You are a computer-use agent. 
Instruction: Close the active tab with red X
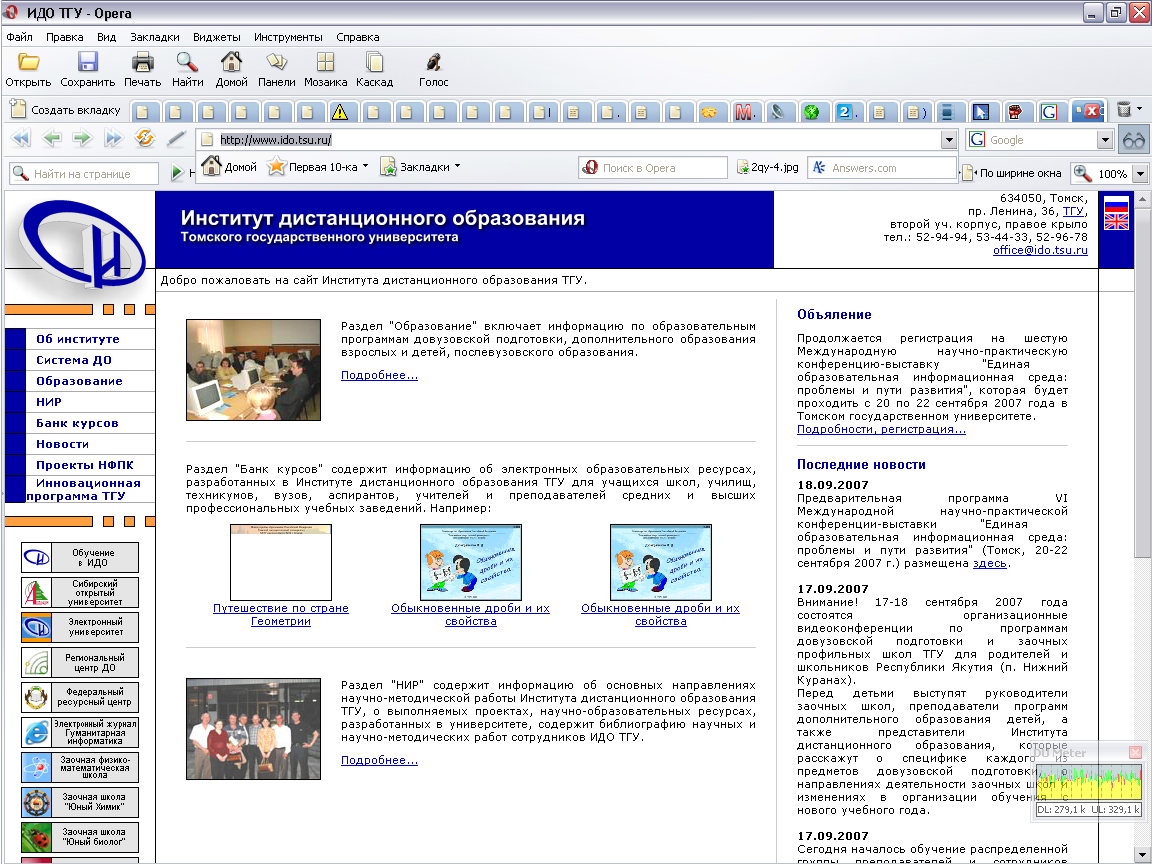1091,111
